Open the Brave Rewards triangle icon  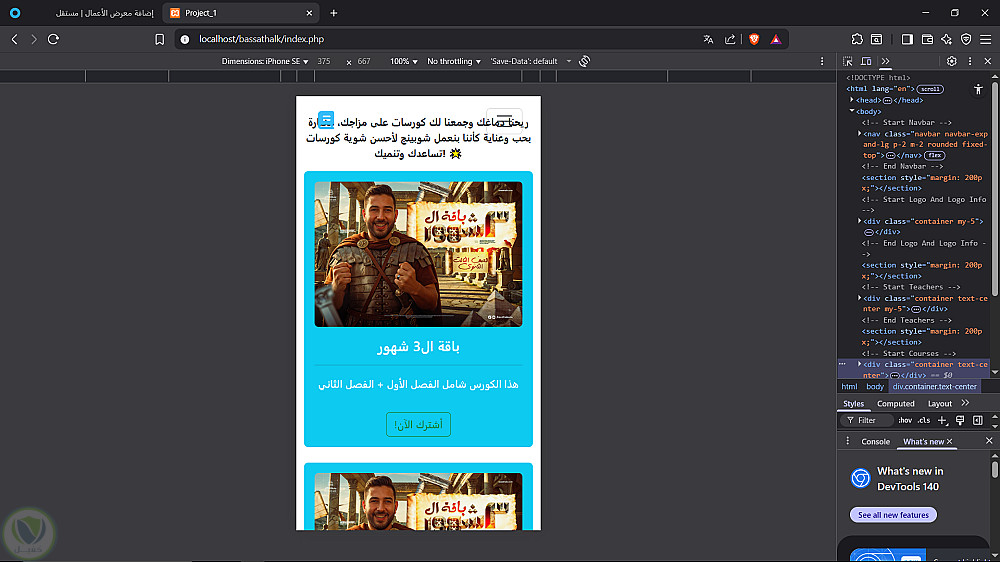776,39
